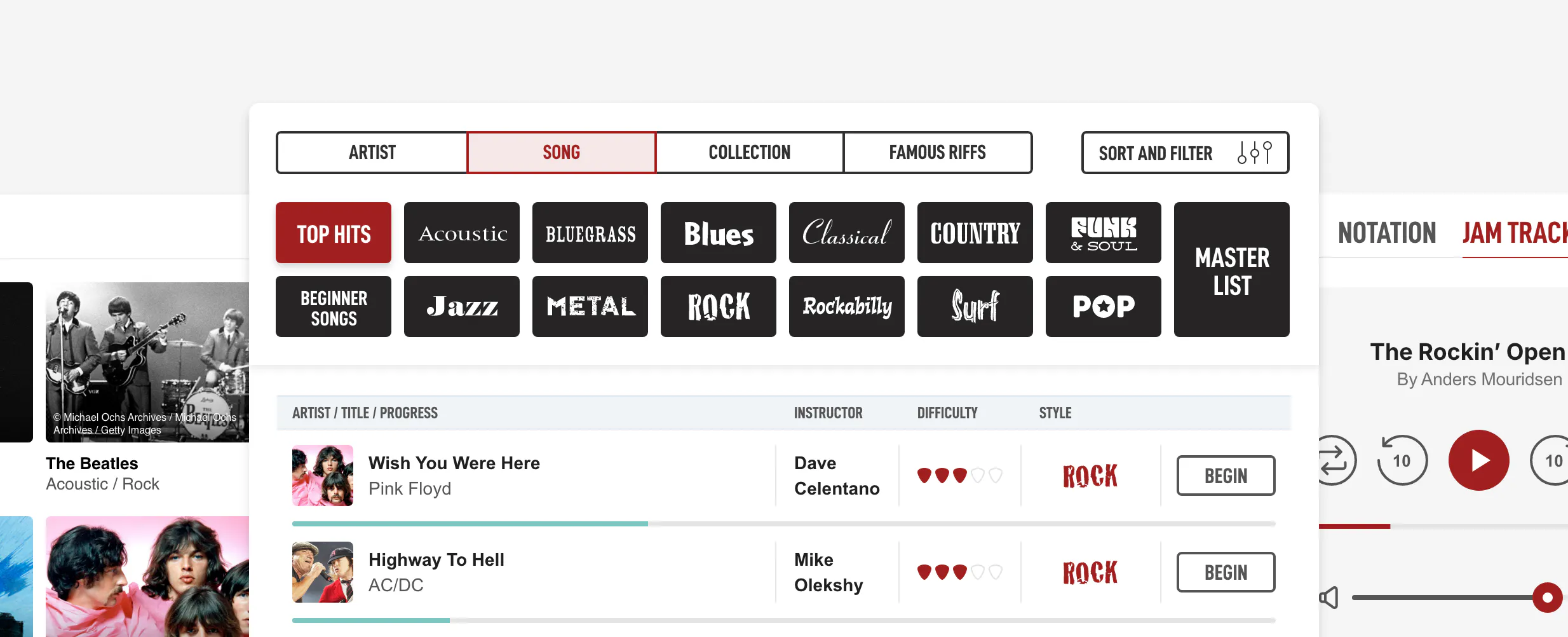Select the Rock genre tile
The image size is (1568, 637).
tap(719, 306)
